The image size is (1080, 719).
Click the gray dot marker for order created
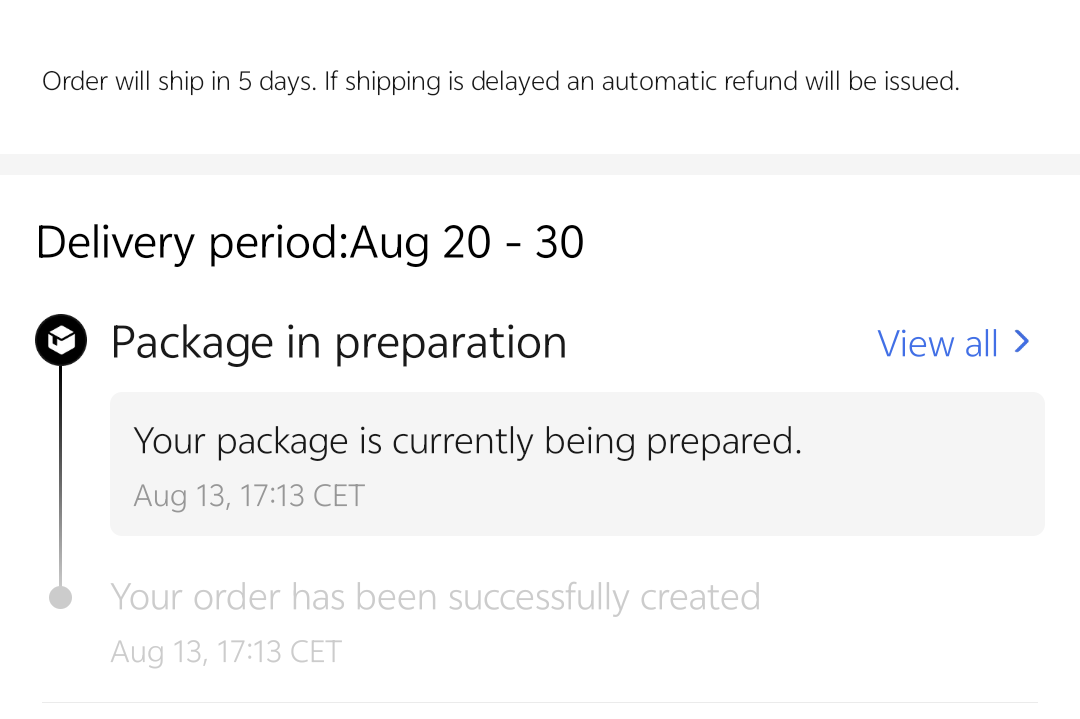pyautogui.click(x=61, y=598)
